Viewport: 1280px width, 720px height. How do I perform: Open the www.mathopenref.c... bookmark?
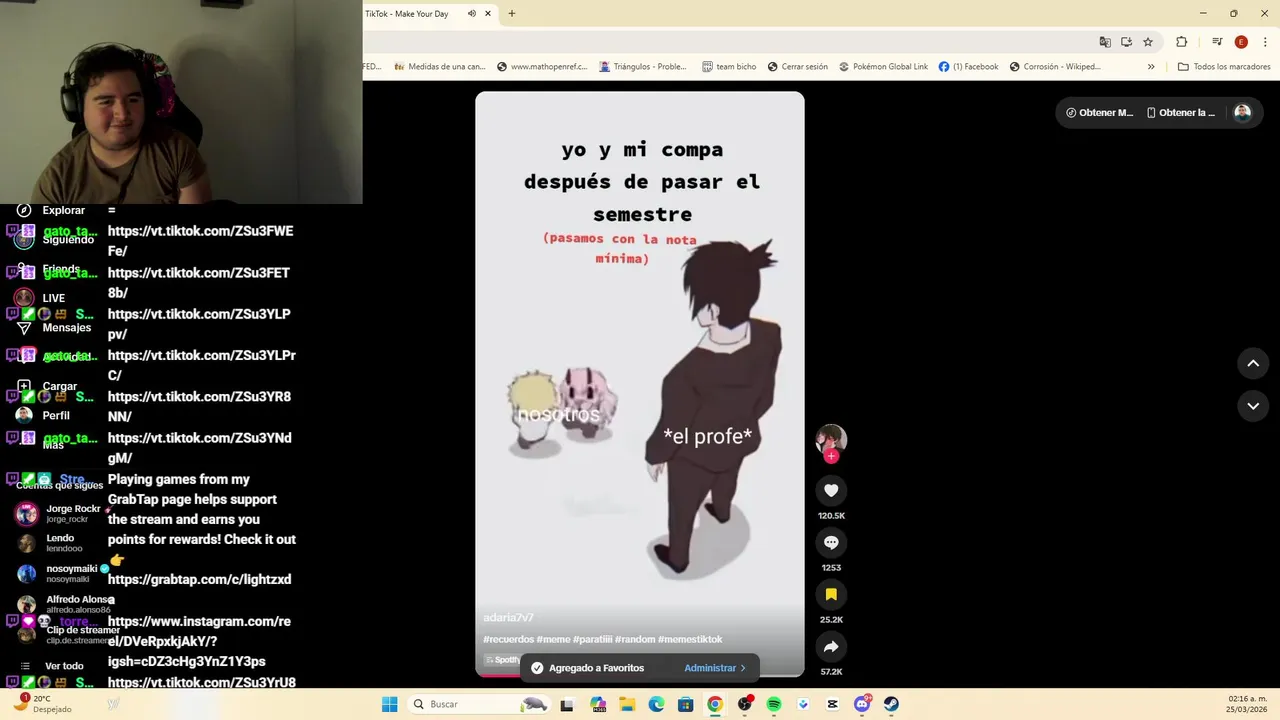541,67
